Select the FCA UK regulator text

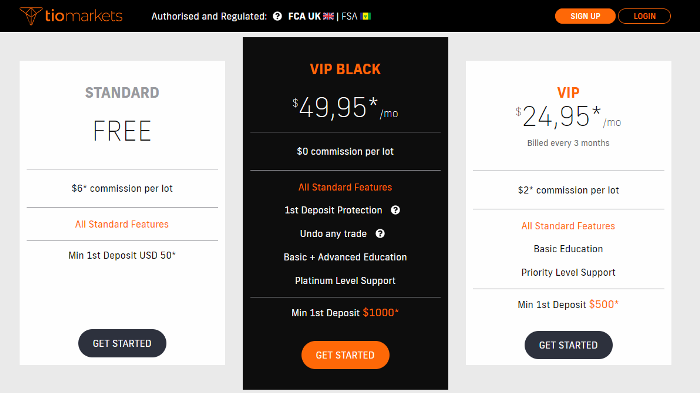tap(304, 17)
